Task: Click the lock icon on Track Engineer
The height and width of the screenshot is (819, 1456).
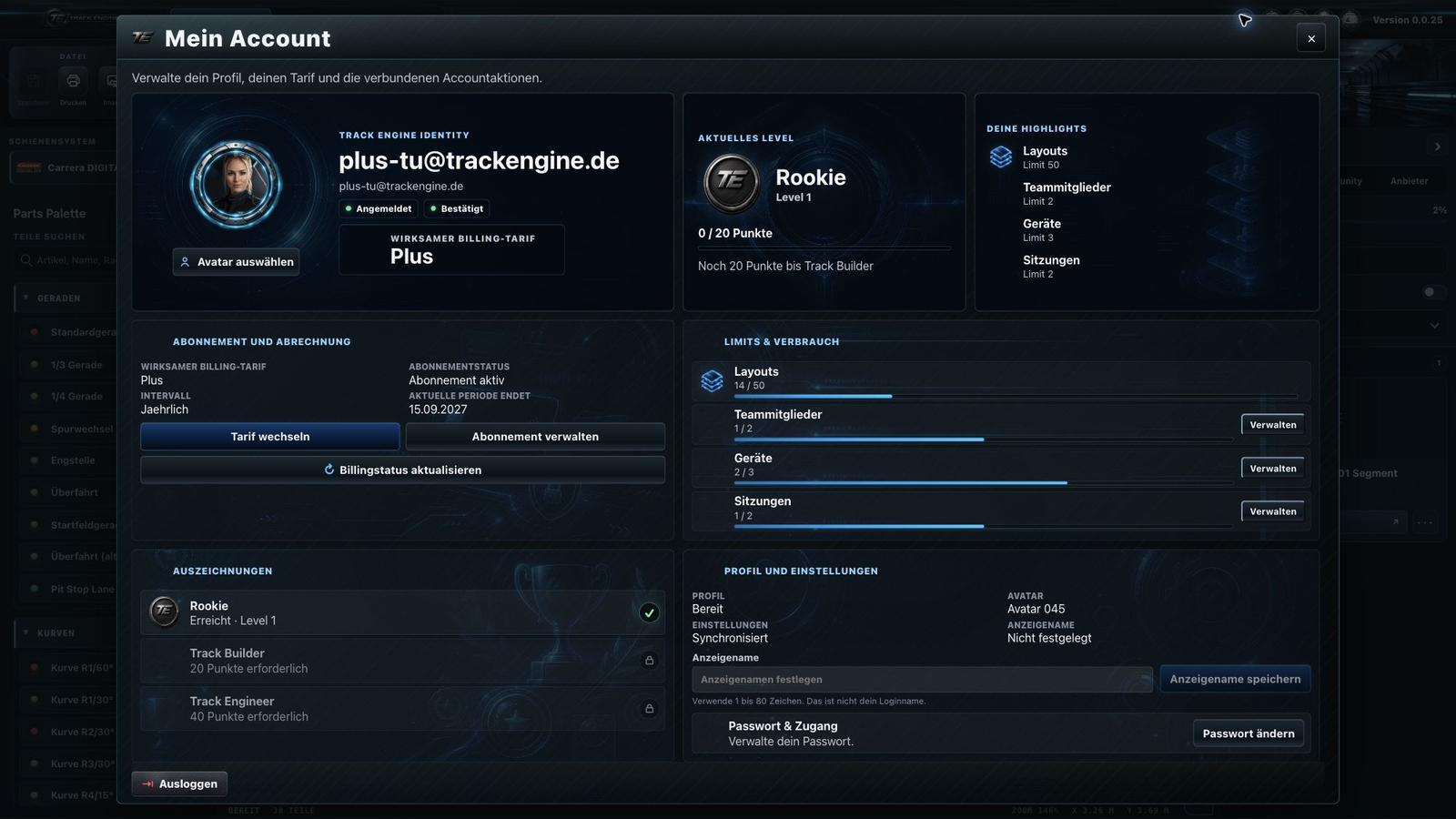Action: point(649,708)
